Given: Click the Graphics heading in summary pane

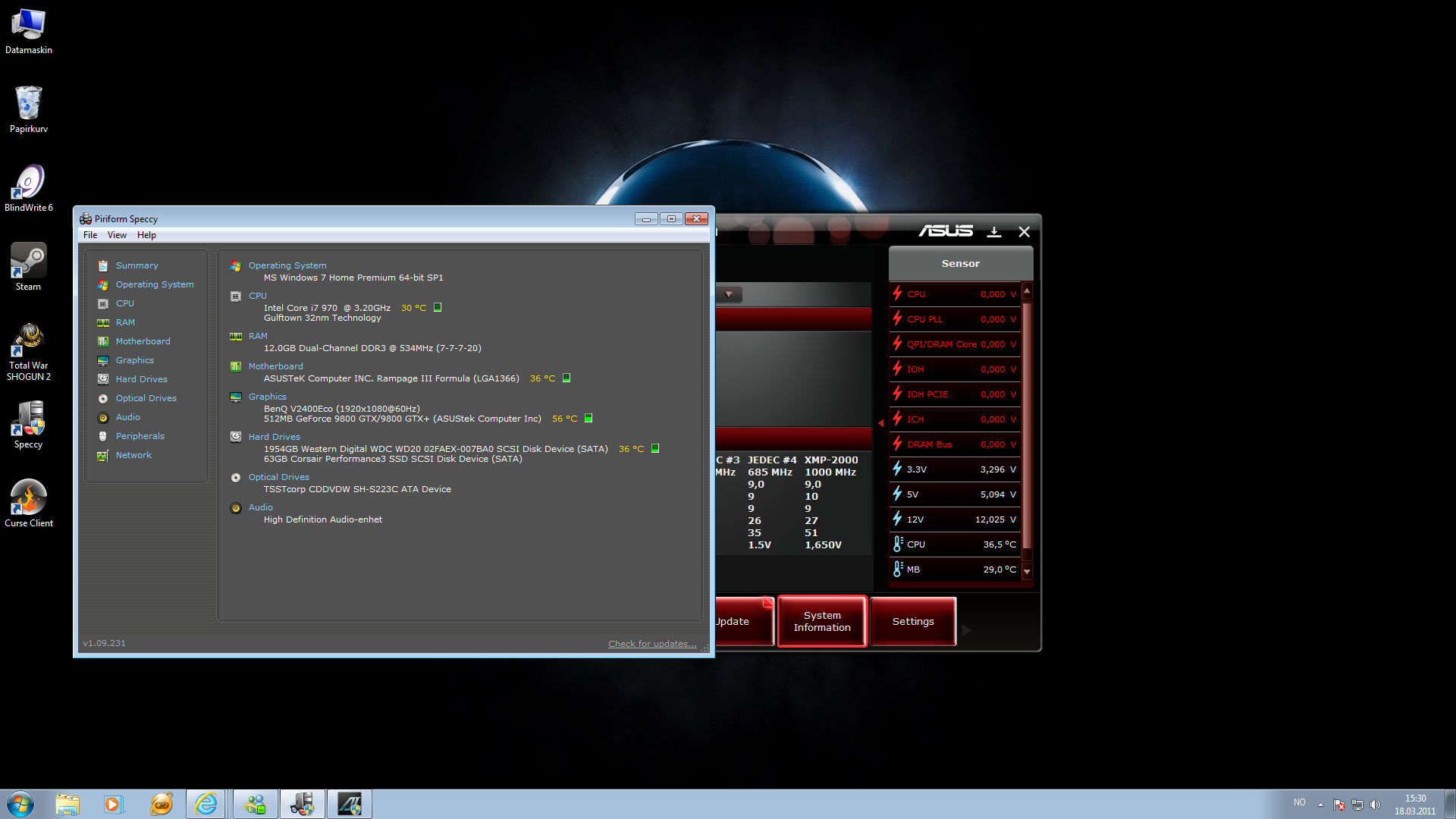Looking at the screenshot, I should click(268, 397).
